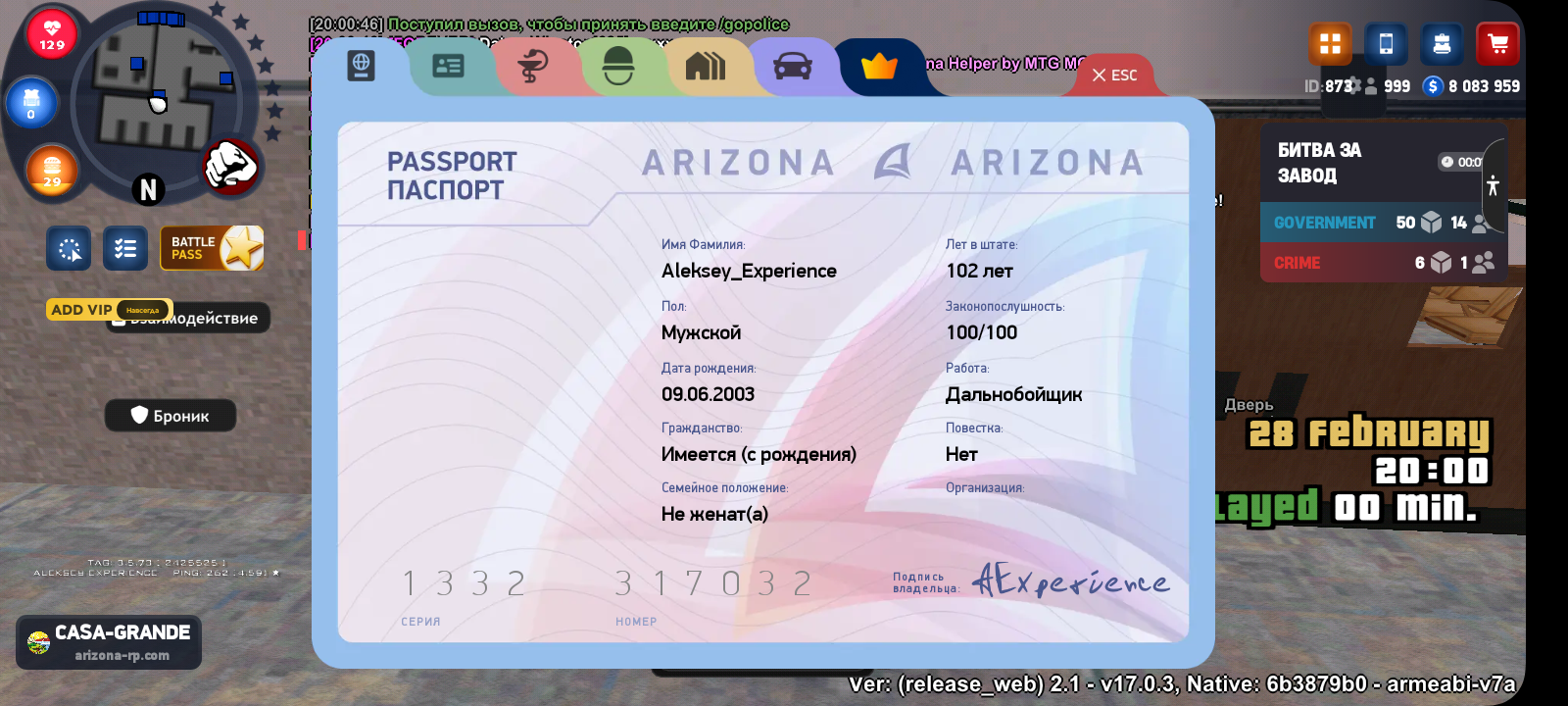Tap the birth date 09.06.2003

708,394
